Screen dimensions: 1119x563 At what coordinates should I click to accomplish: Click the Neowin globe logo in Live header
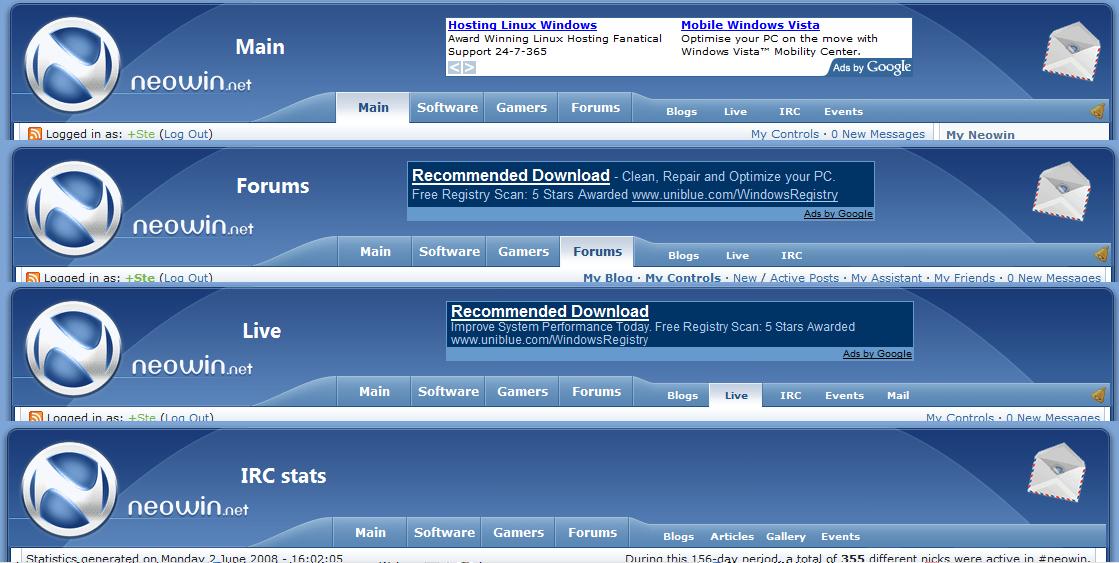74,348
